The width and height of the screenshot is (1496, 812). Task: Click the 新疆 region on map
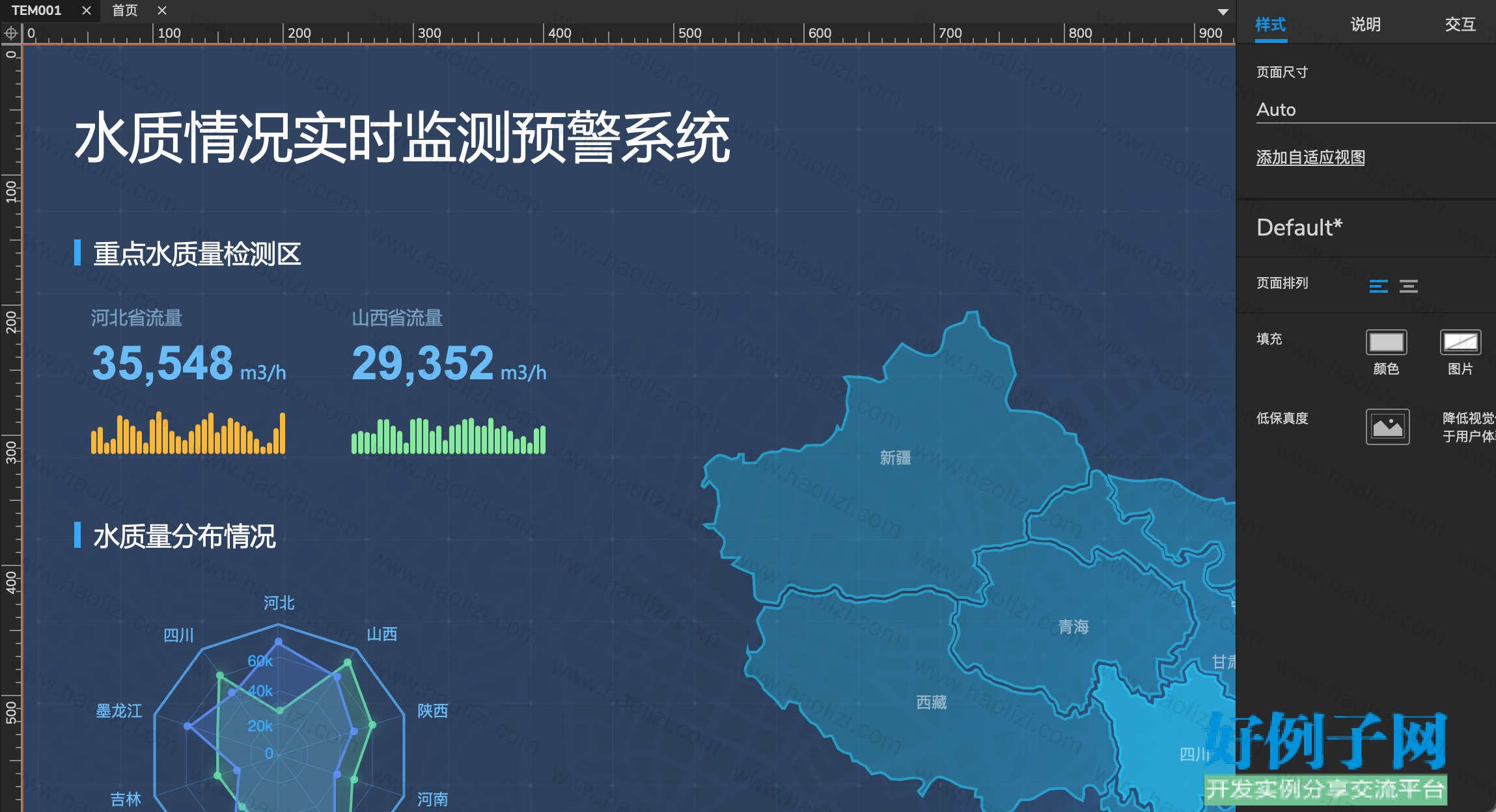[895, 458]
